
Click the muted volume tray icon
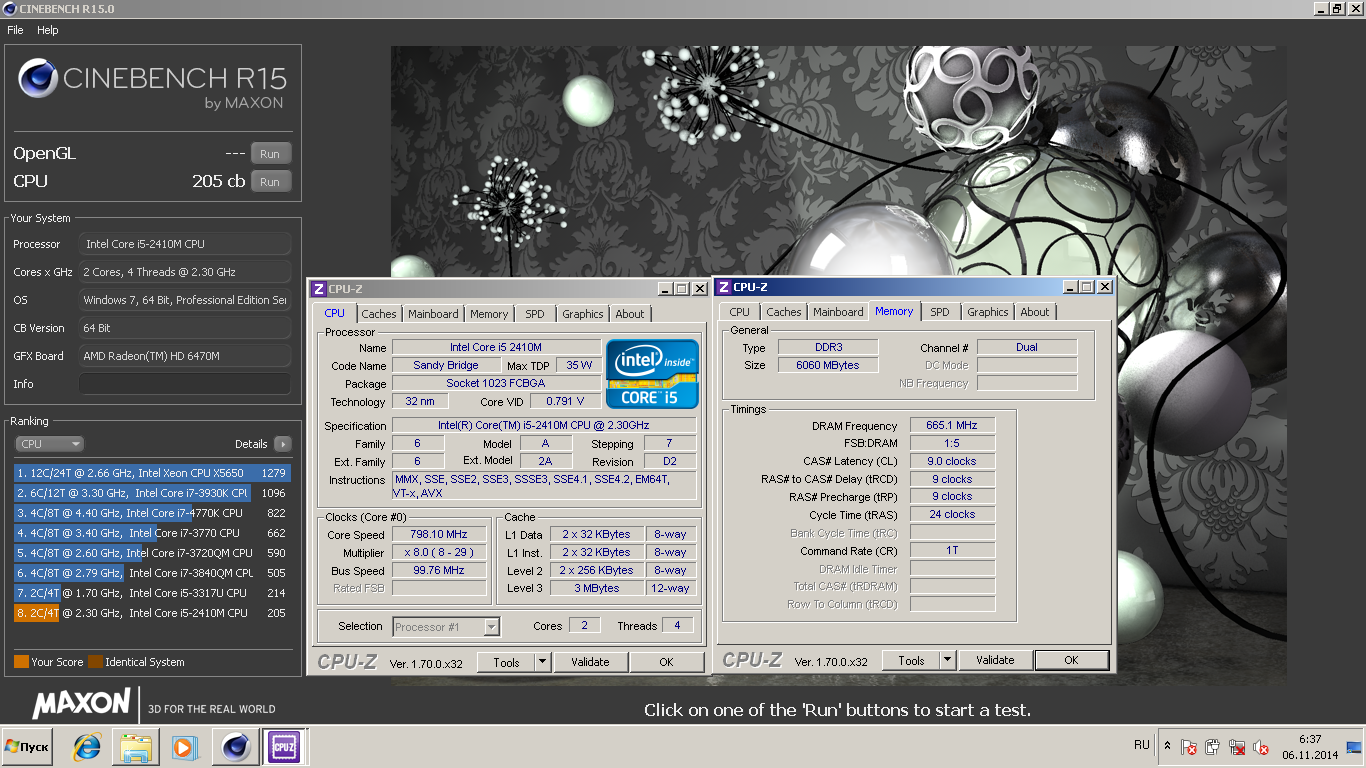coord(1262,747)
